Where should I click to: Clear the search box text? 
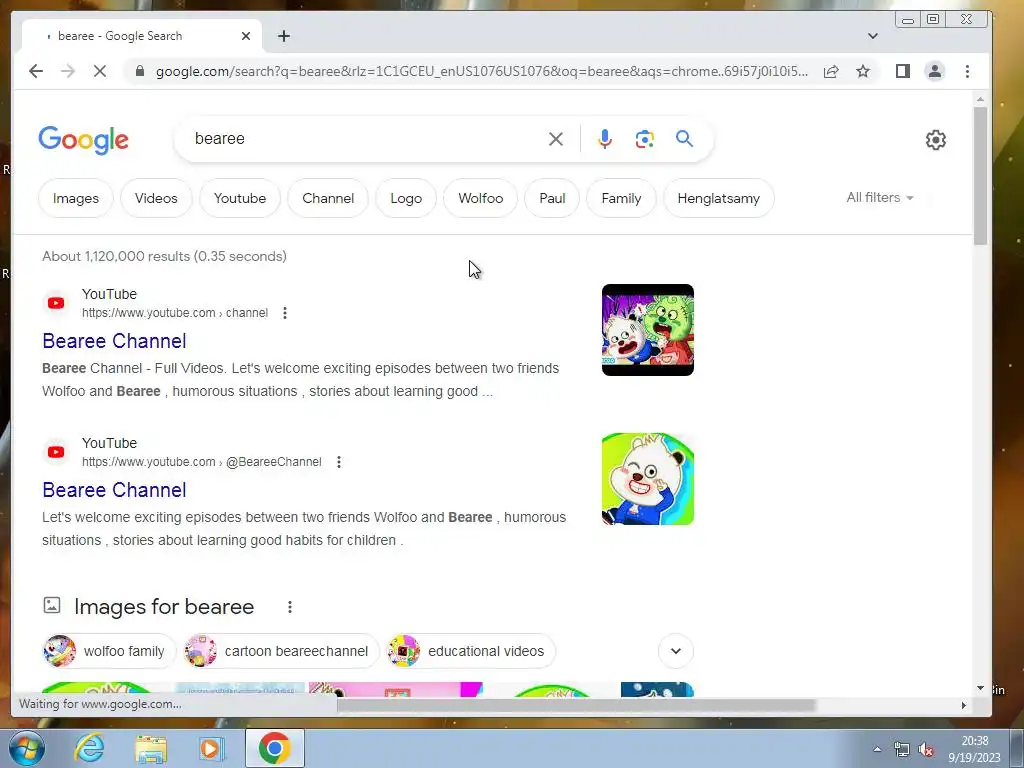click(556, 138)
